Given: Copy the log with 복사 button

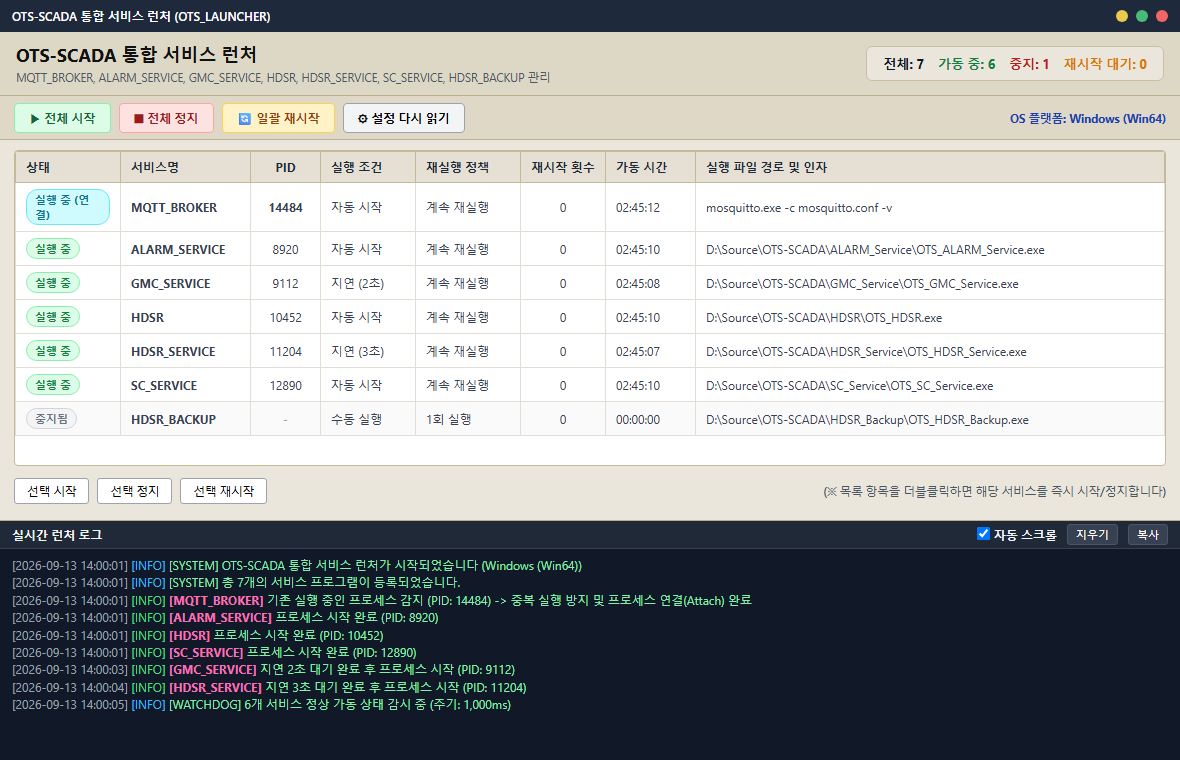Looking at the screenshot, I should (1148, 534).
